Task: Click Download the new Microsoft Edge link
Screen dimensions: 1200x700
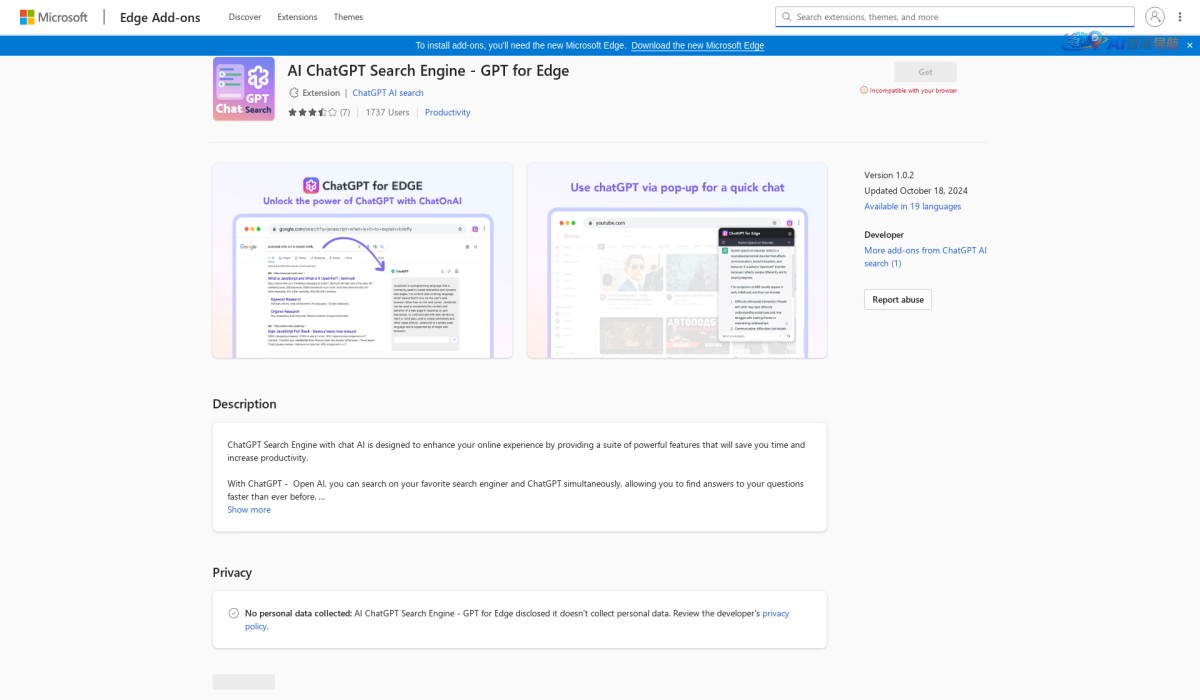Action: (x=697, y=45)
